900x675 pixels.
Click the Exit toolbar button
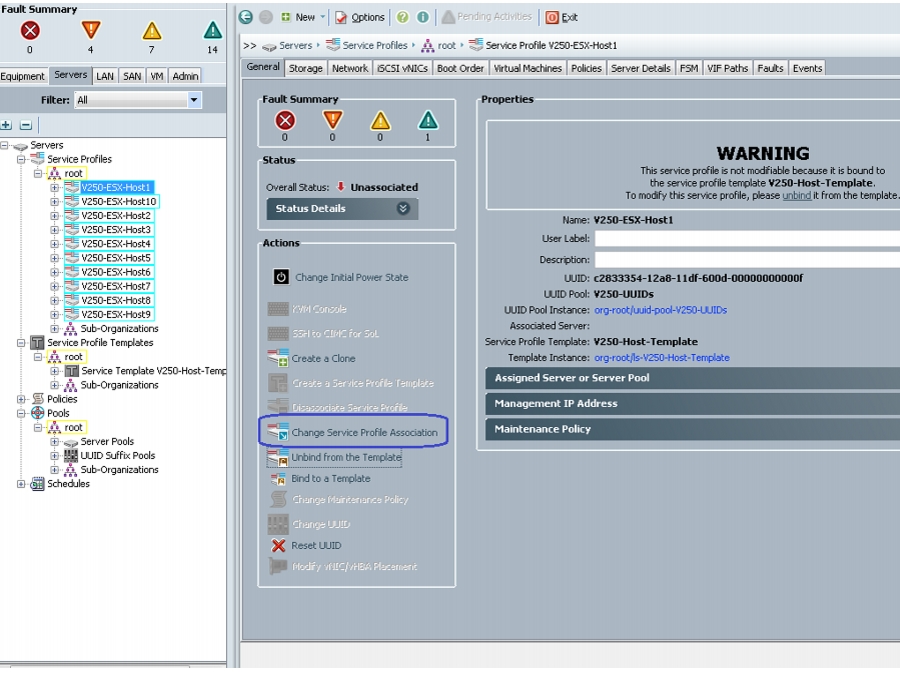[x=561, y=17]
